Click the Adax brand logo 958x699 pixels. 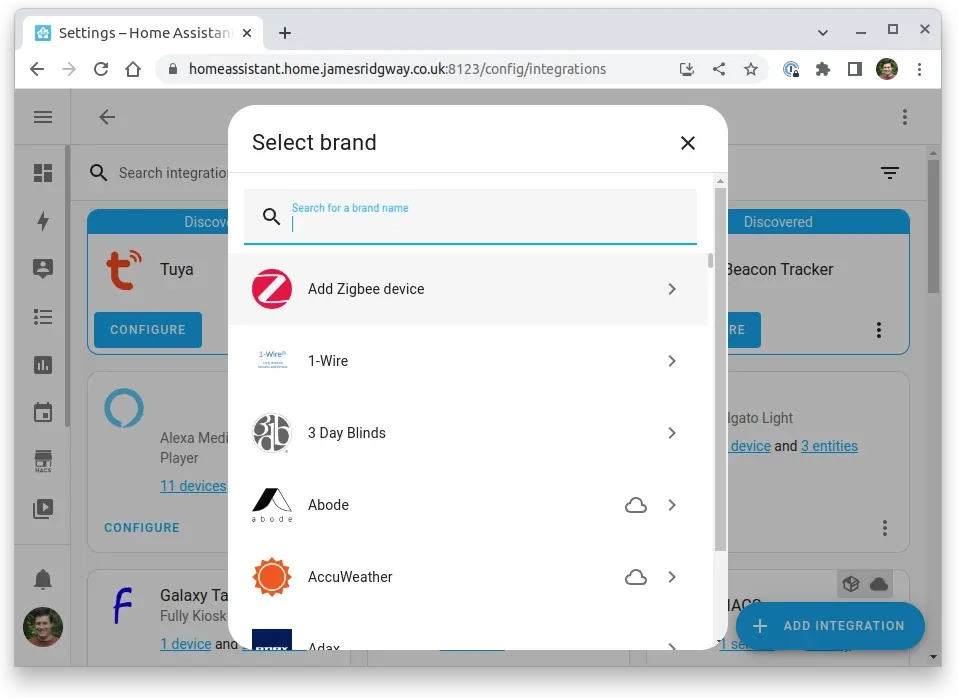pos(272,639)
